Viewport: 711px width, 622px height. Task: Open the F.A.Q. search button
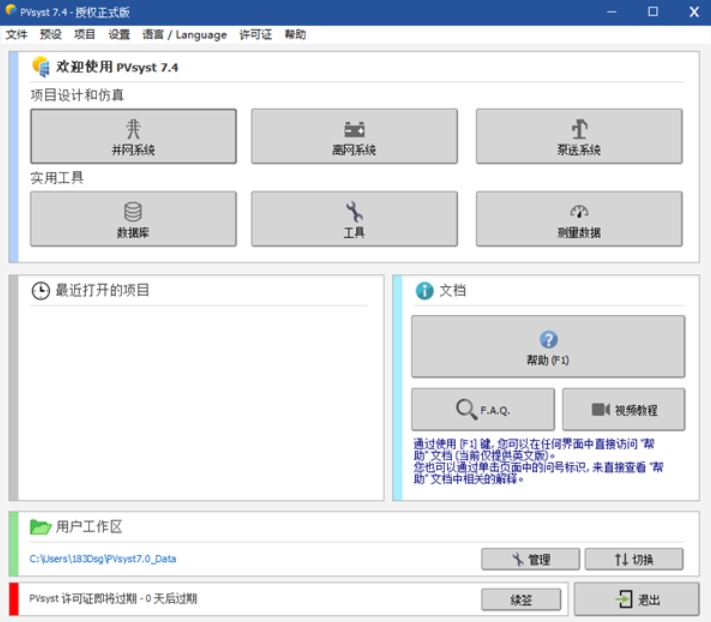tap(483, 409)
